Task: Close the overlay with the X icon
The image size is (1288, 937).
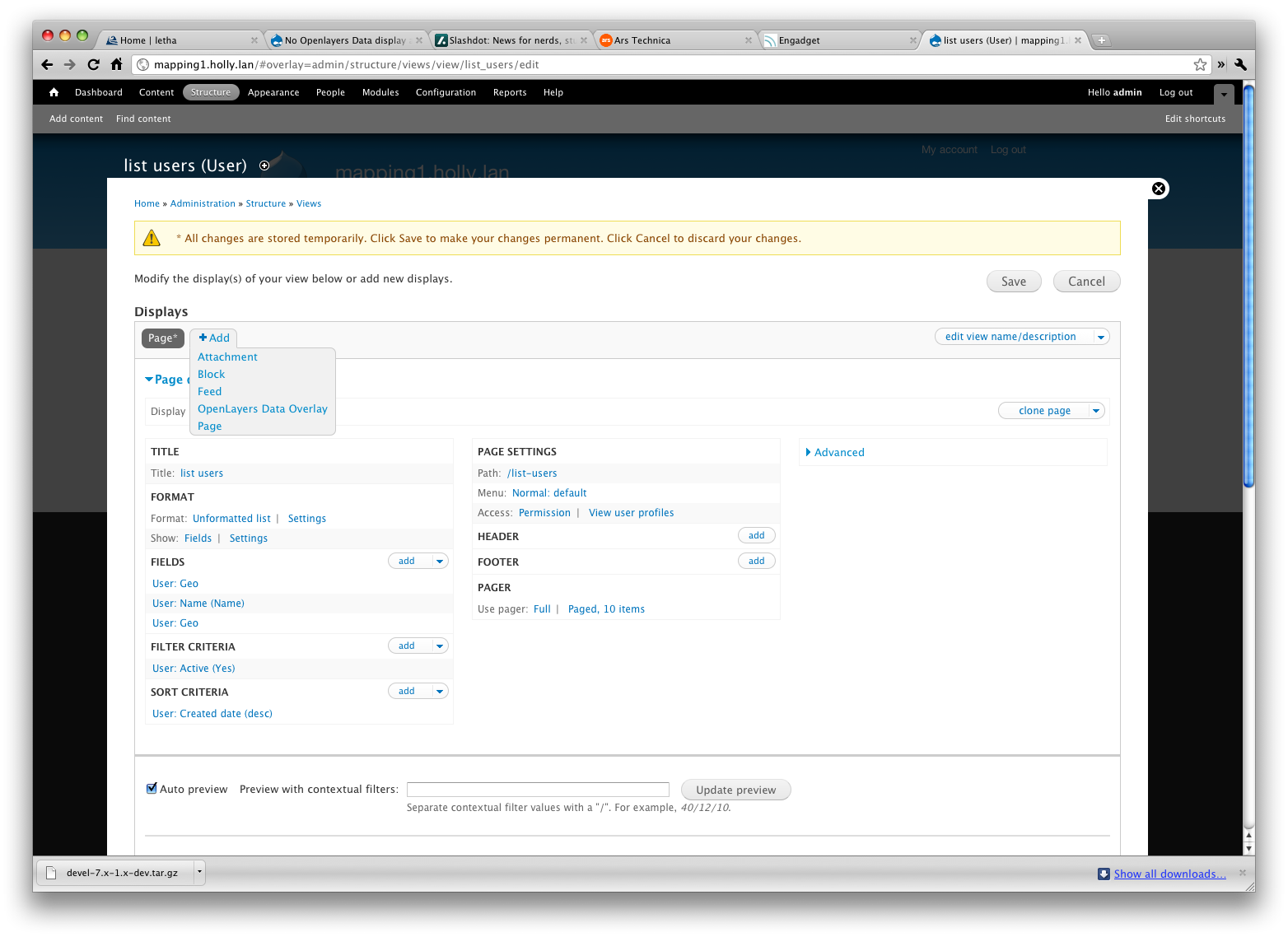Action: point(1158,189)
